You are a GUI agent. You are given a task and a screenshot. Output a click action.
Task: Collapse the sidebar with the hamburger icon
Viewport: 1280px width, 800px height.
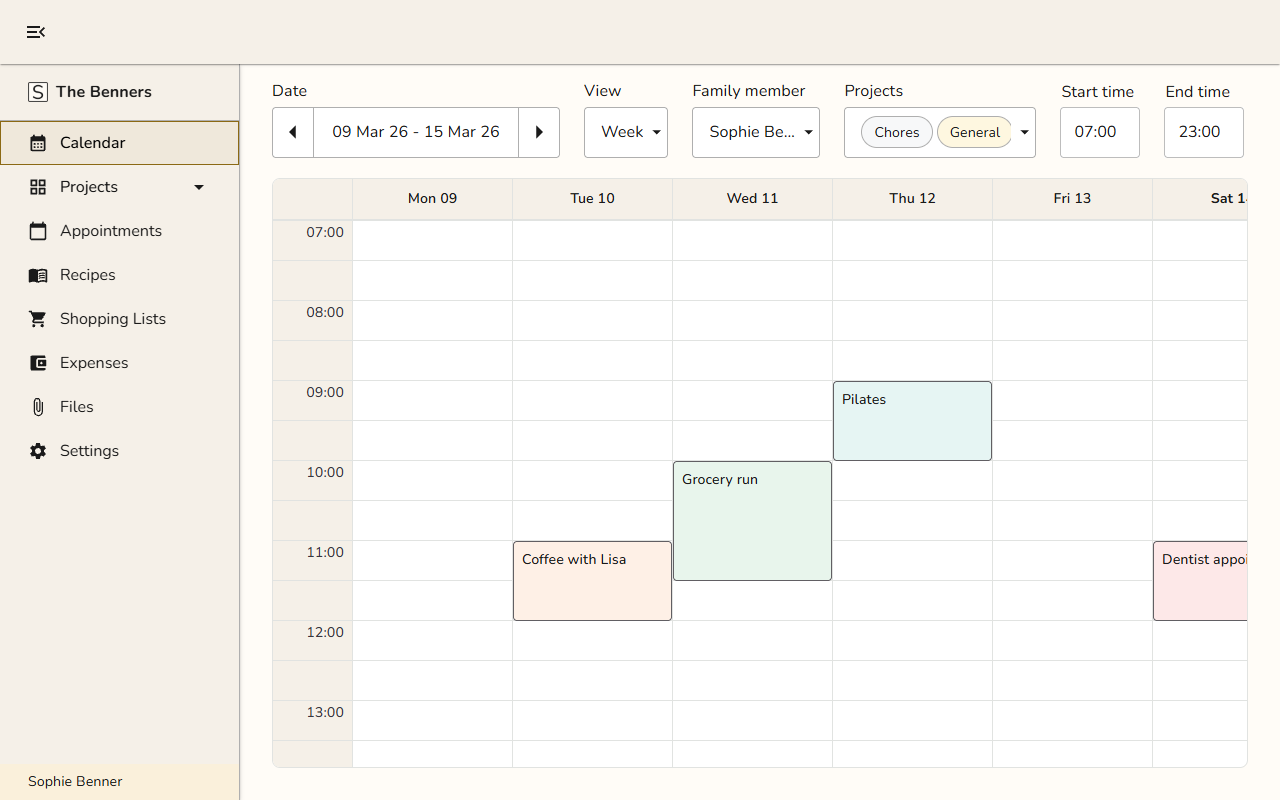(36, 32)
